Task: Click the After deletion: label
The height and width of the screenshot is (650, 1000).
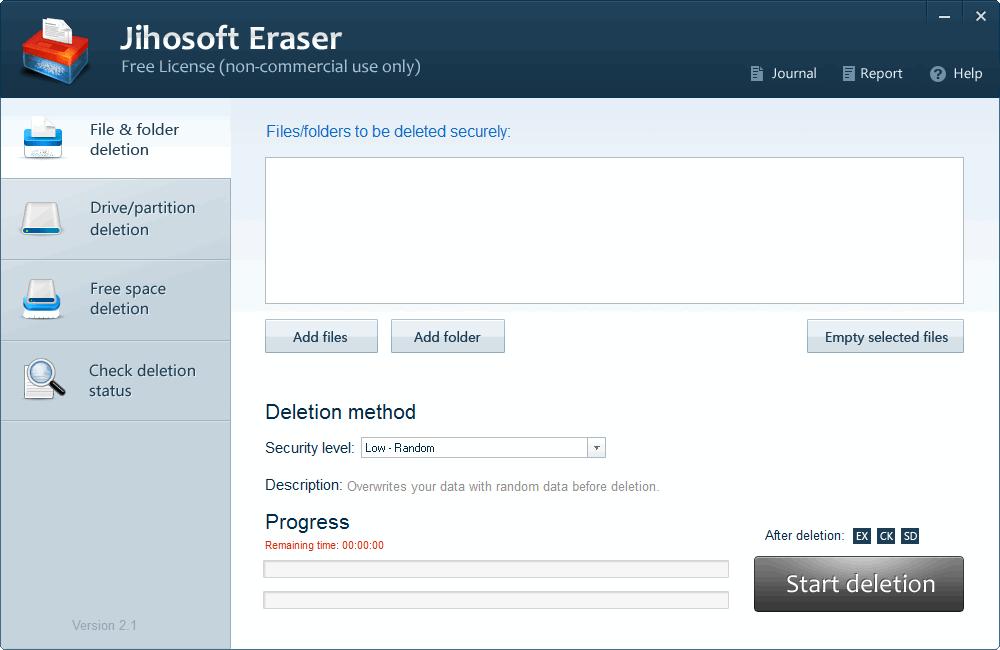Action: (804, 536)
